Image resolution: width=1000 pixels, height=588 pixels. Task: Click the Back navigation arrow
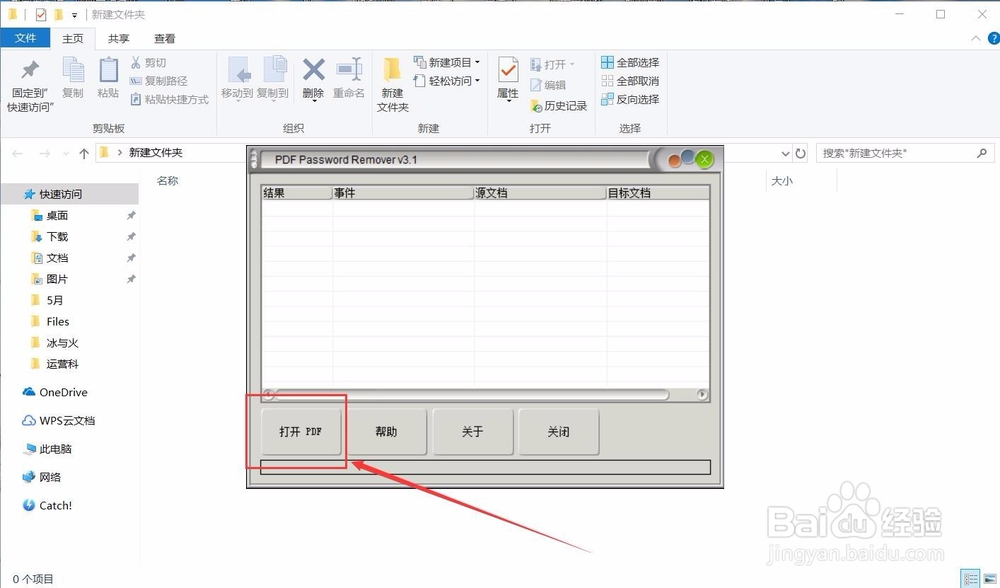point(18,154)
